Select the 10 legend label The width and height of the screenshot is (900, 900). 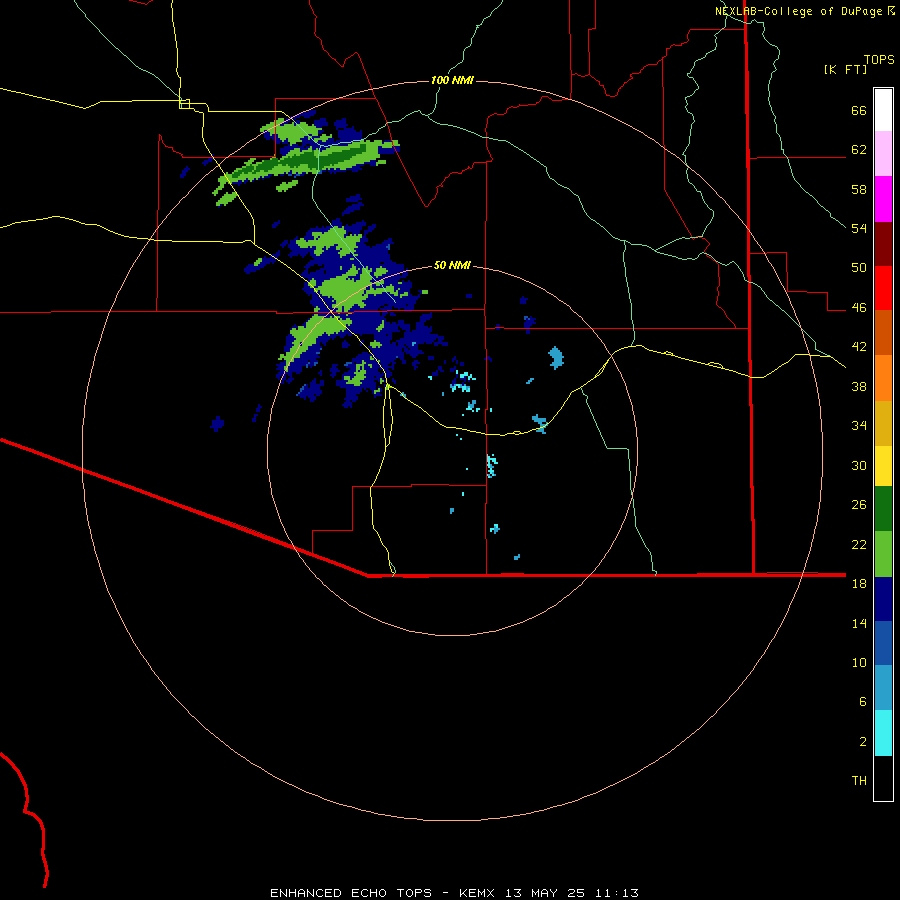coord(859,662)
